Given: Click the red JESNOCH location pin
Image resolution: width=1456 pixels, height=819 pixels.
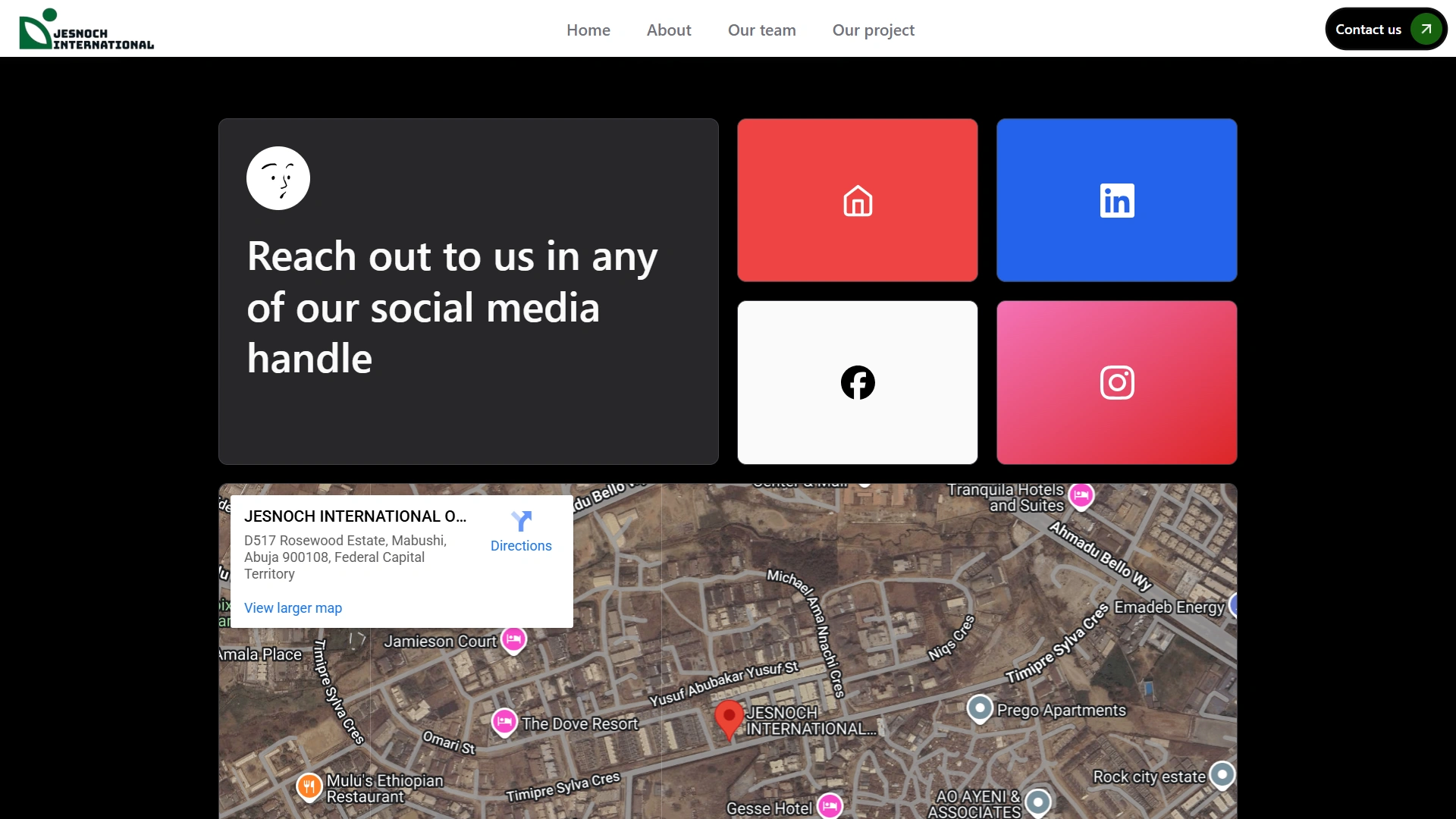Looking at the screenshot, I should click(729, 717).
